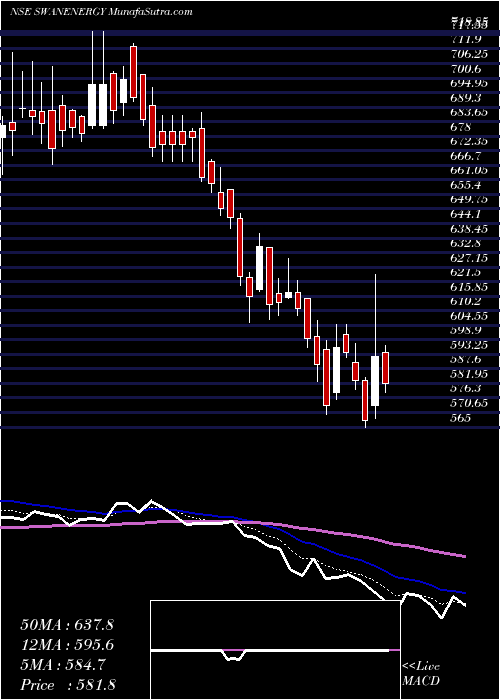This screenshot has width=500, height=700.
Task: Click the 570.65 price label
Action: 471,403
